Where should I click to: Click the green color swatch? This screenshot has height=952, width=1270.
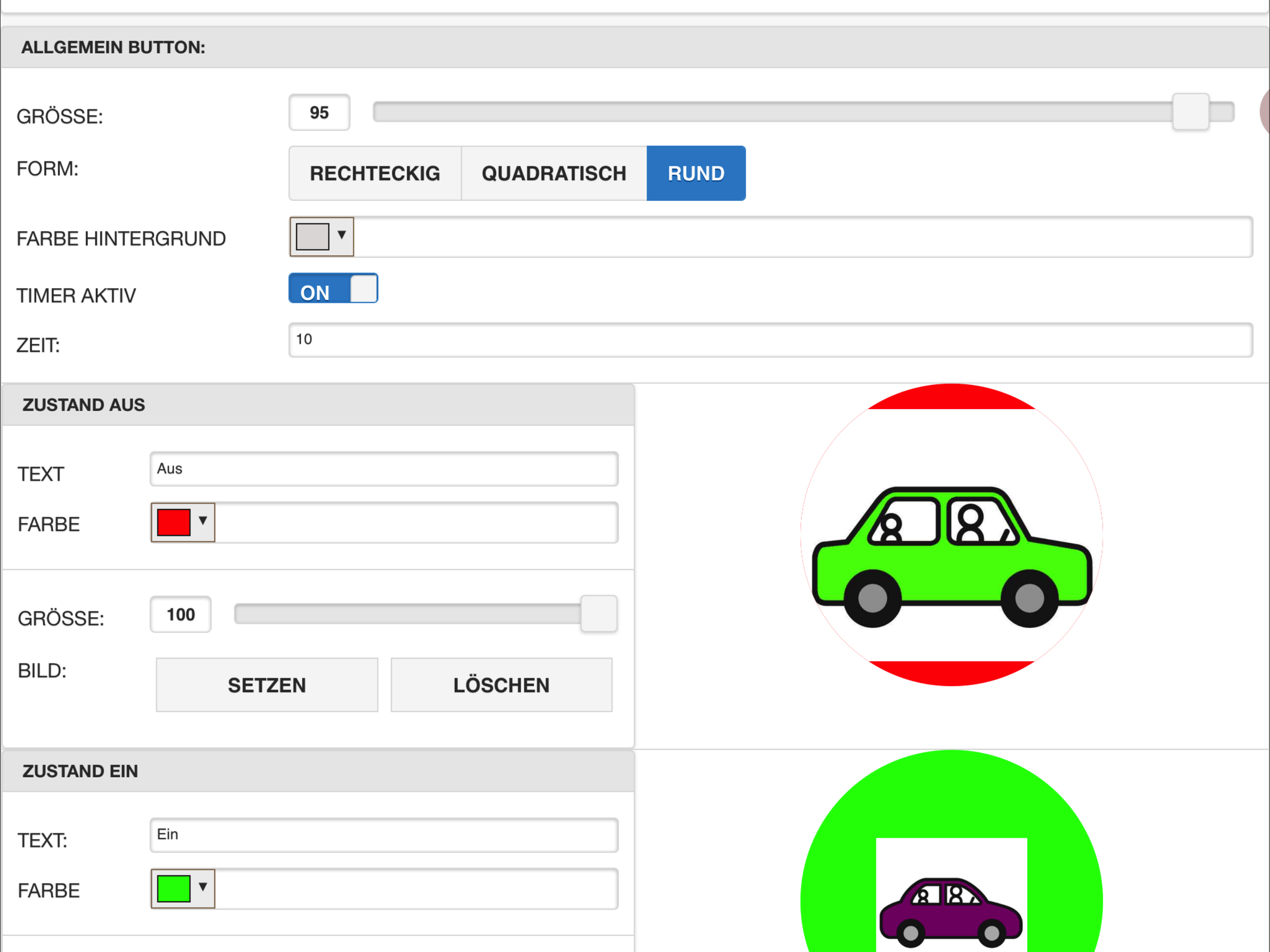click(173, 889)
